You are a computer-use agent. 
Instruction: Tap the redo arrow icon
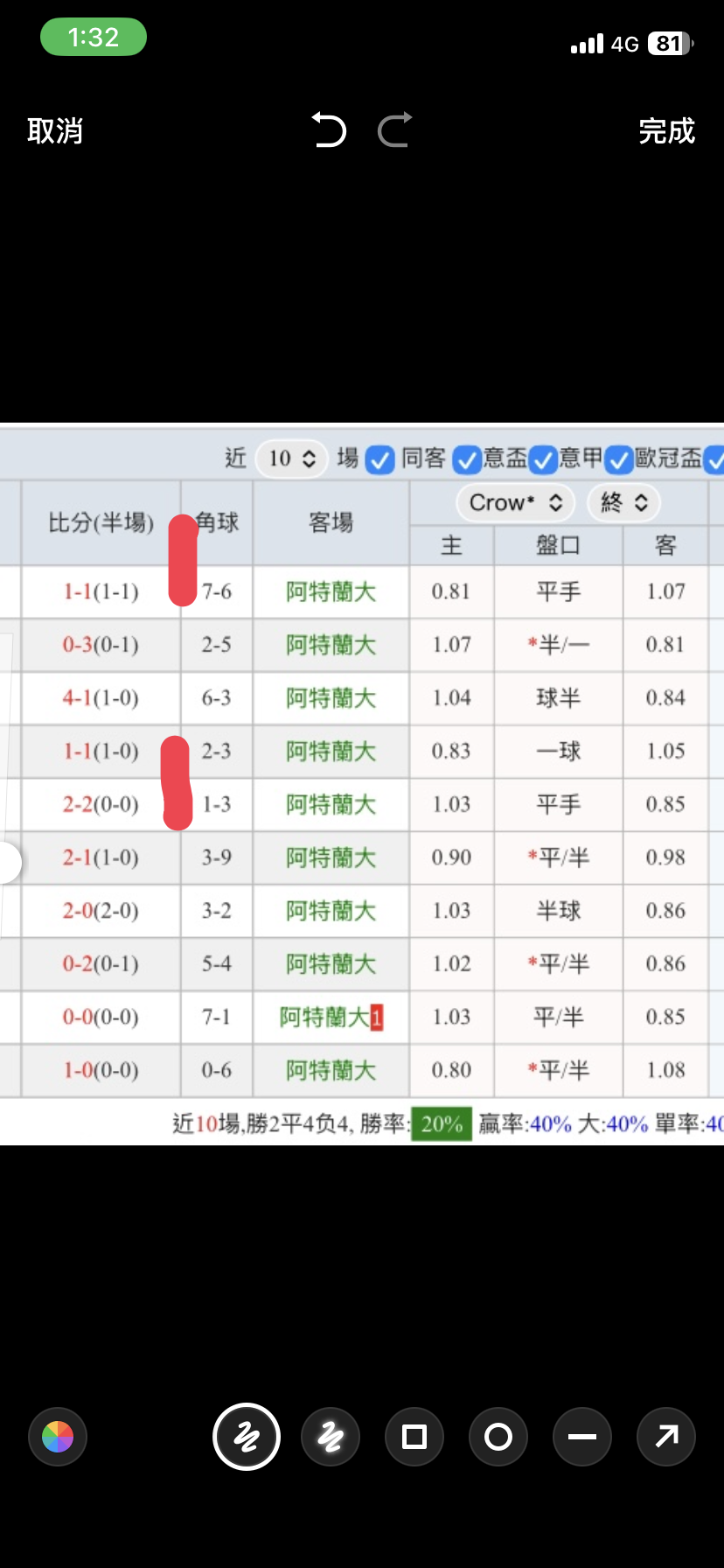click(394, 130)
